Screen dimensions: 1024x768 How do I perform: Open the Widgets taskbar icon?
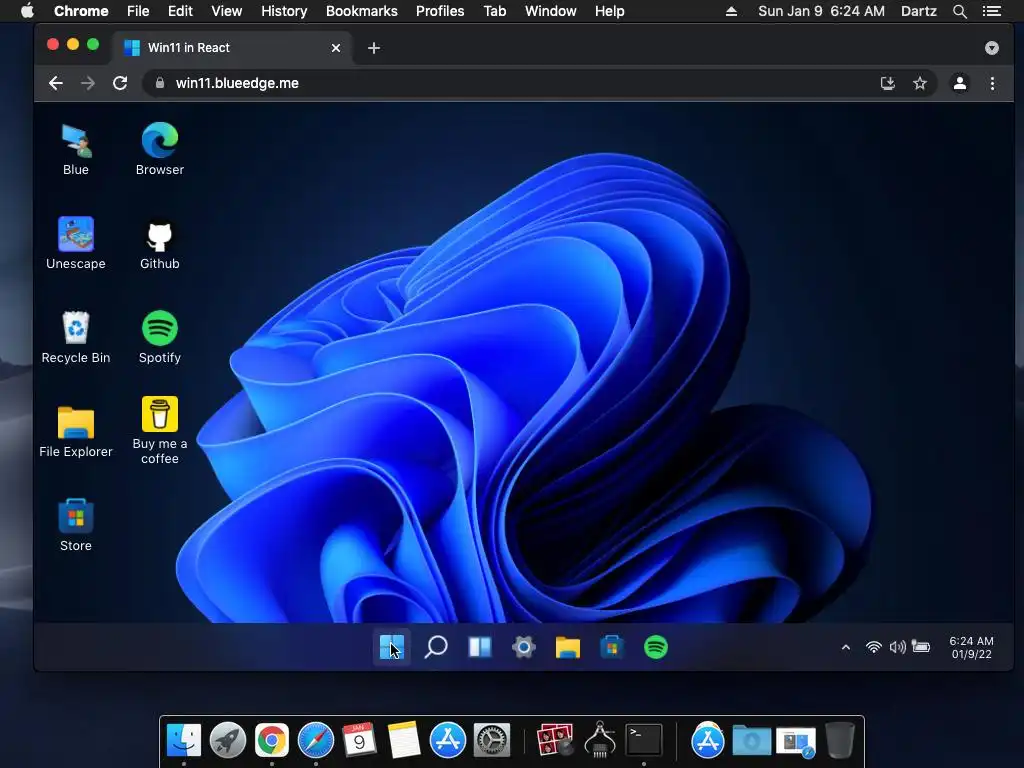480,647
